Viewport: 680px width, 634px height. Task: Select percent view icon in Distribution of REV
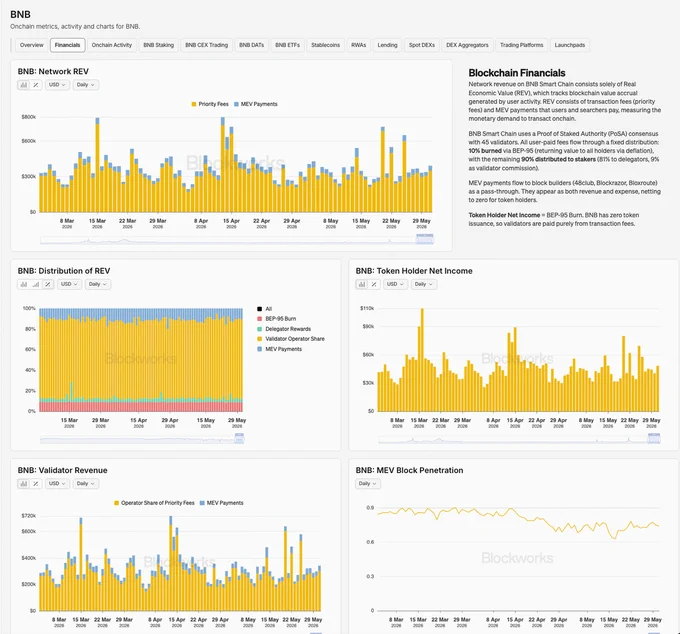point(48,284)
